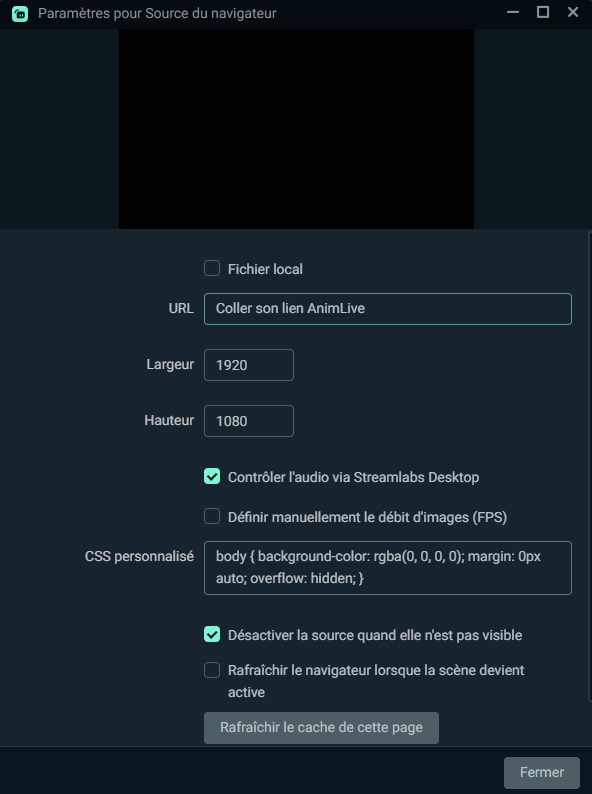
Task: Click the Largeur label text
Action: (170, 365)
